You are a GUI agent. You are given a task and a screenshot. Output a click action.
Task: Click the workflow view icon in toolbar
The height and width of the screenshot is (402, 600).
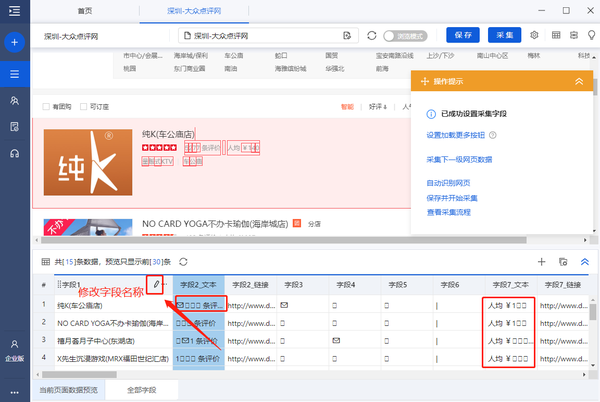coord(574,35)
